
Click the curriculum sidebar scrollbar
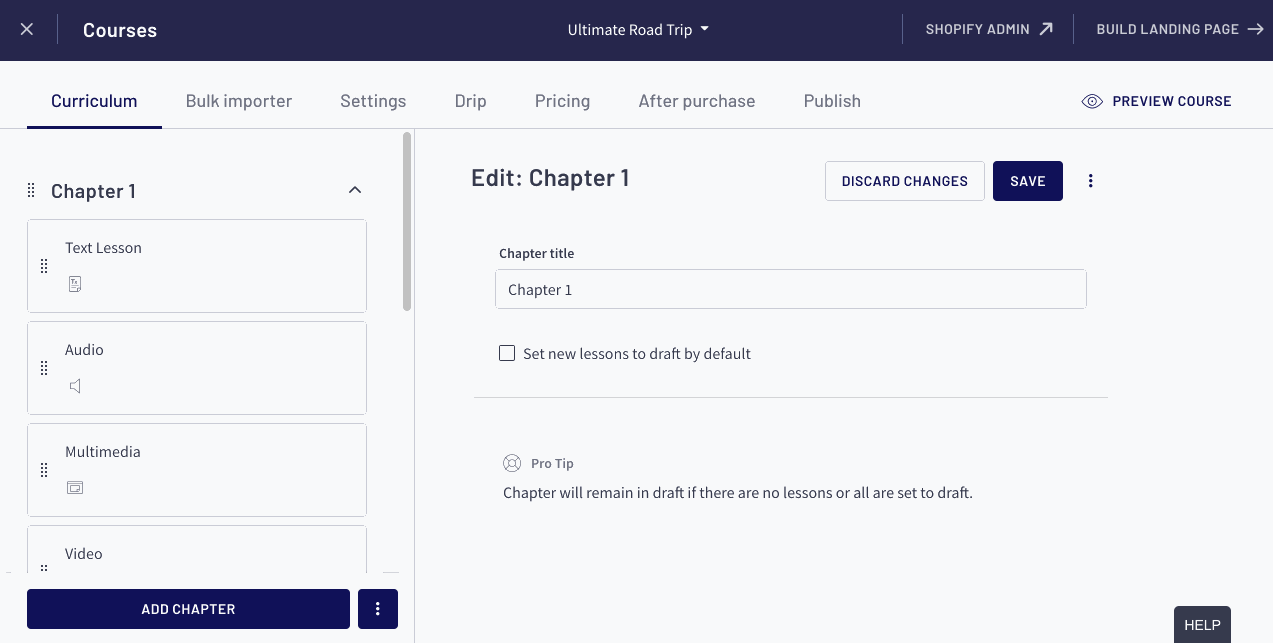407,221
